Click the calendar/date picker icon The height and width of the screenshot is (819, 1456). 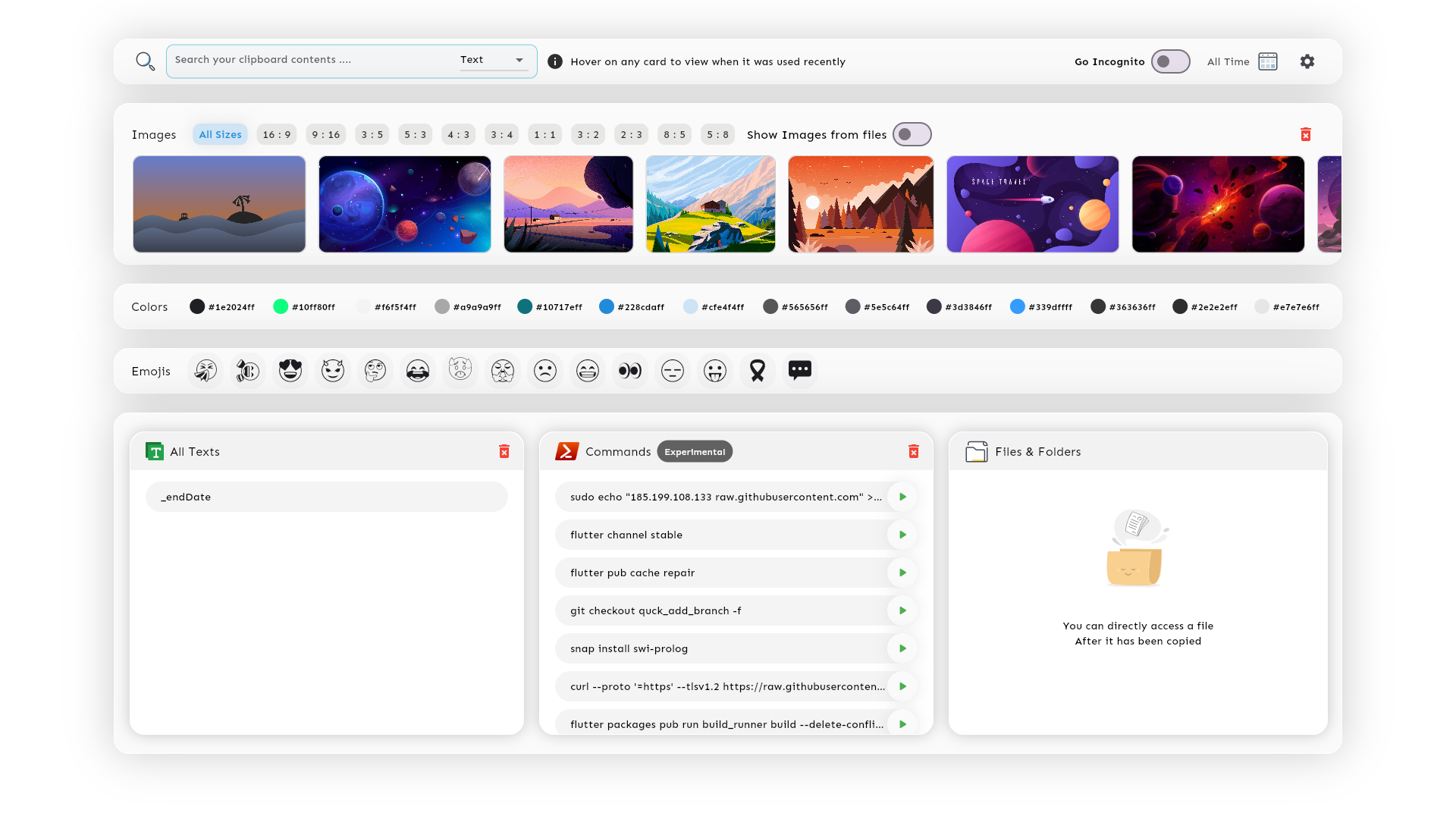1268,62
